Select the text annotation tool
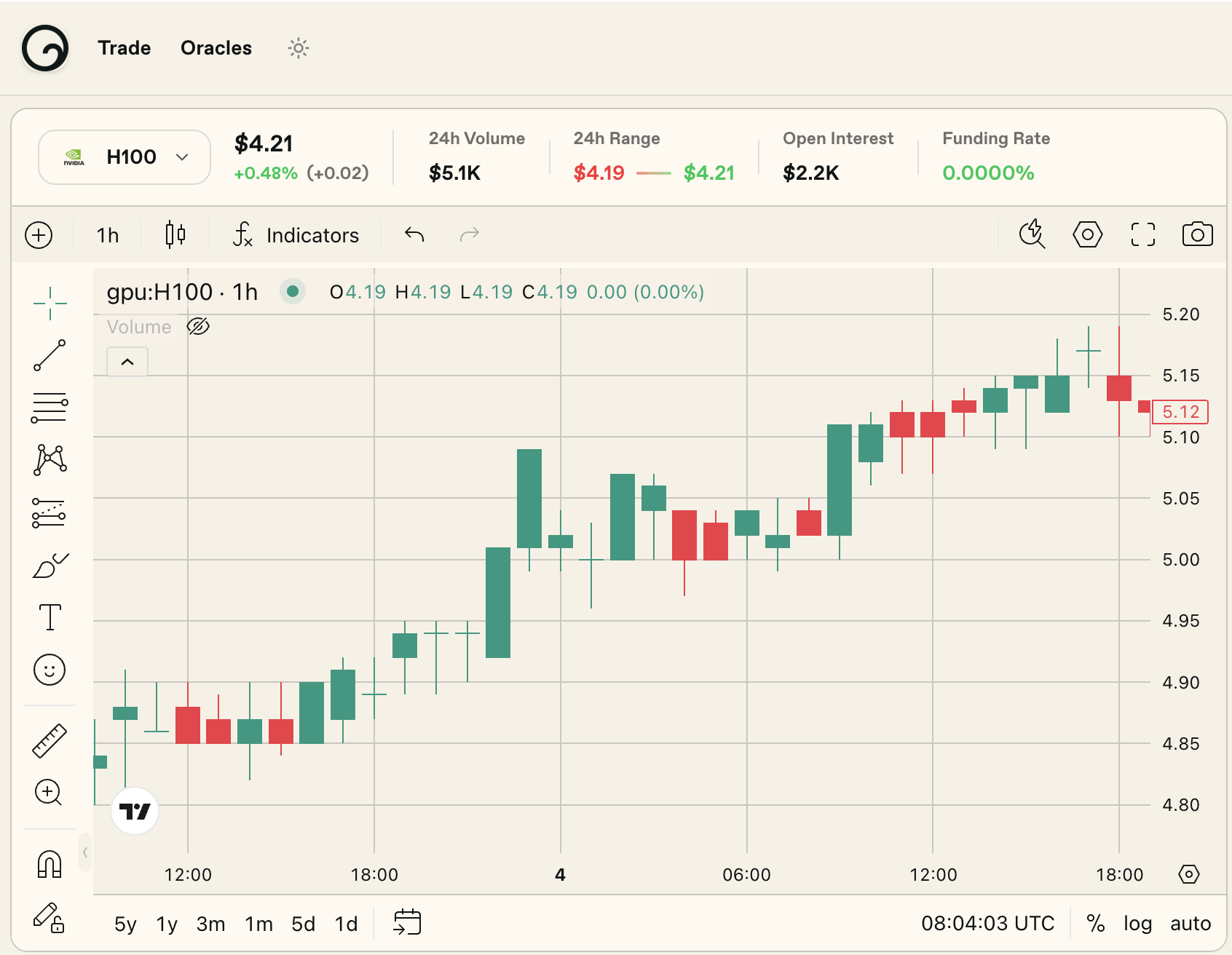The image size is (1232, 955). pos(50,617)
